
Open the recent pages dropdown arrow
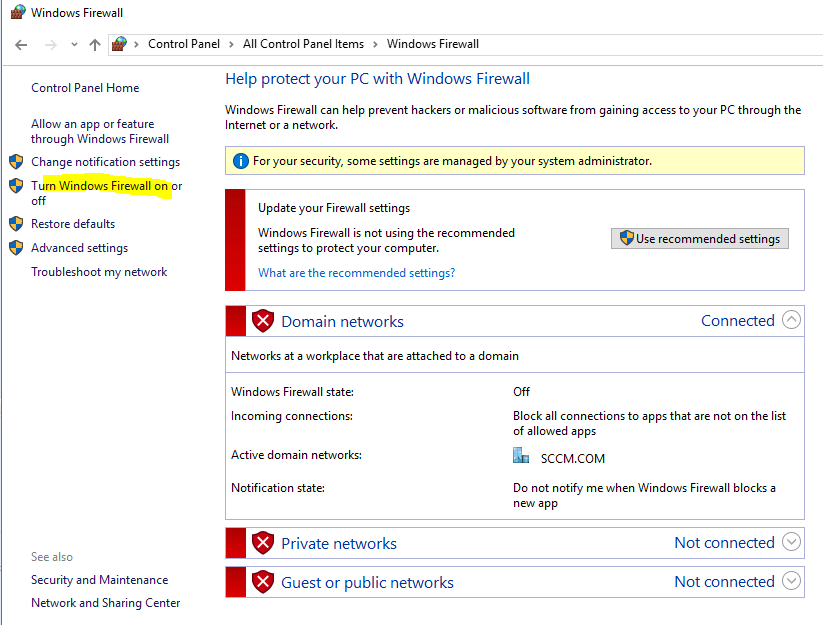73,44
